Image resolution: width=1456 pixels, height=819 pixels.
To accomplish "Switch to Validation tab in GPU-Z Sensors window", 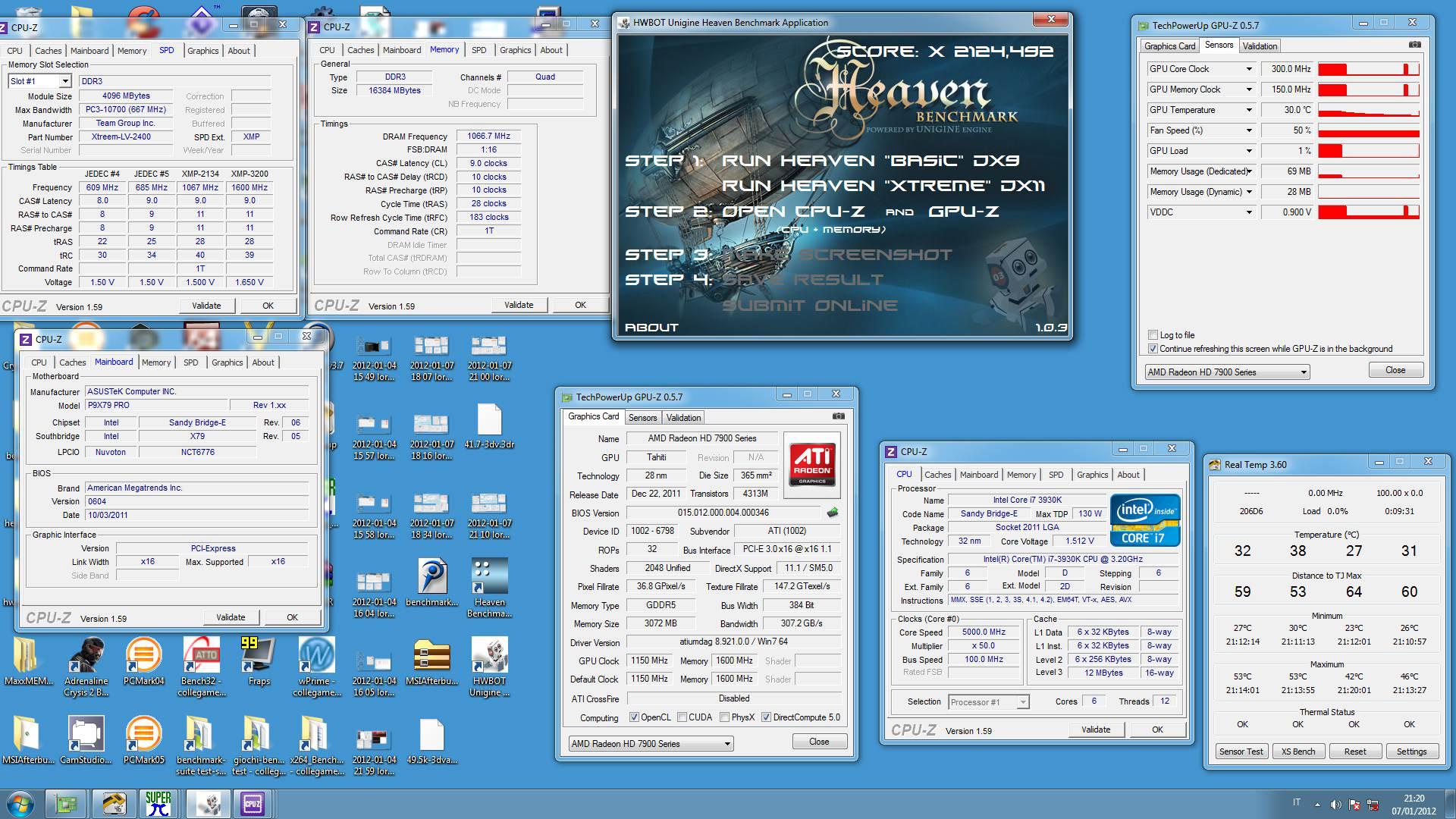I will [x=1260, y=46].
